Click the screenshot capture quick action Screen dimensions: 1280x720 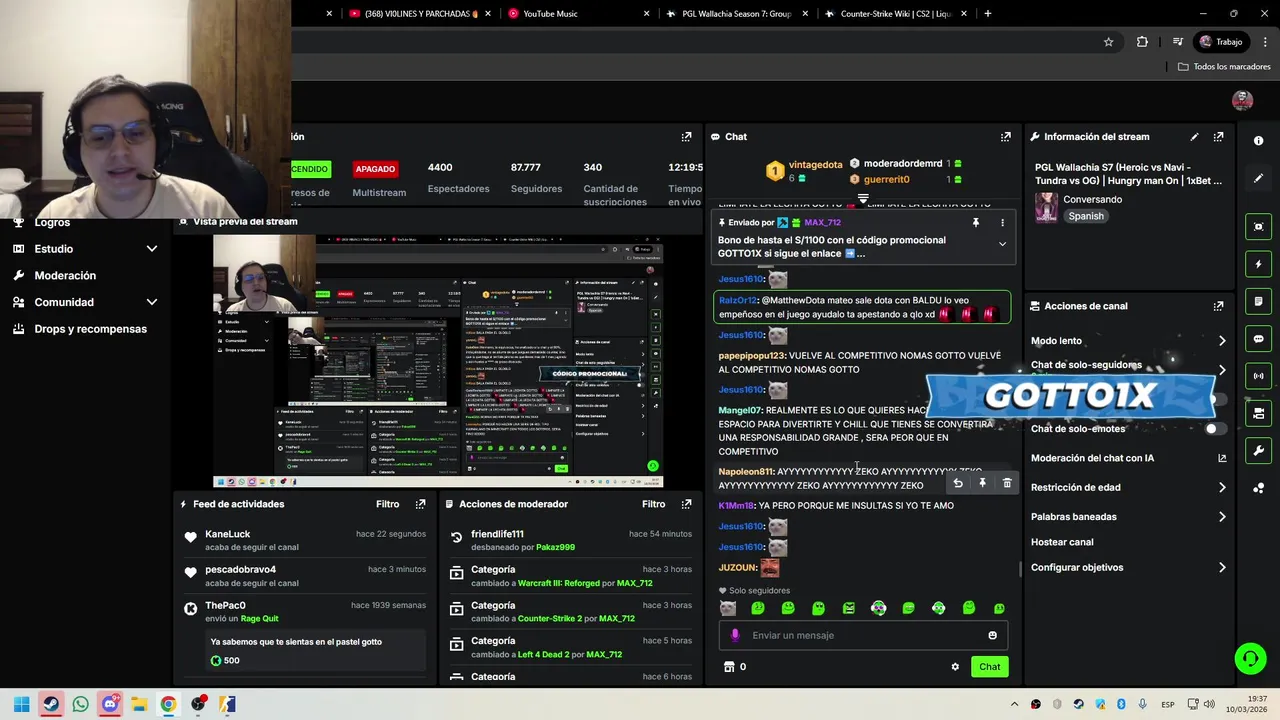(1258, 227)
